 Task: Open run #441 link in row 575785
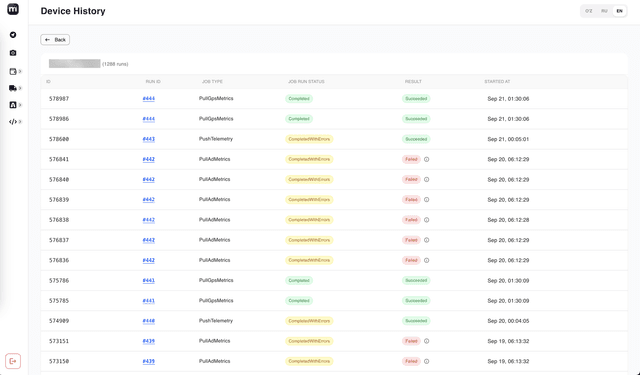pyautogui.click(x=149, y=301)
